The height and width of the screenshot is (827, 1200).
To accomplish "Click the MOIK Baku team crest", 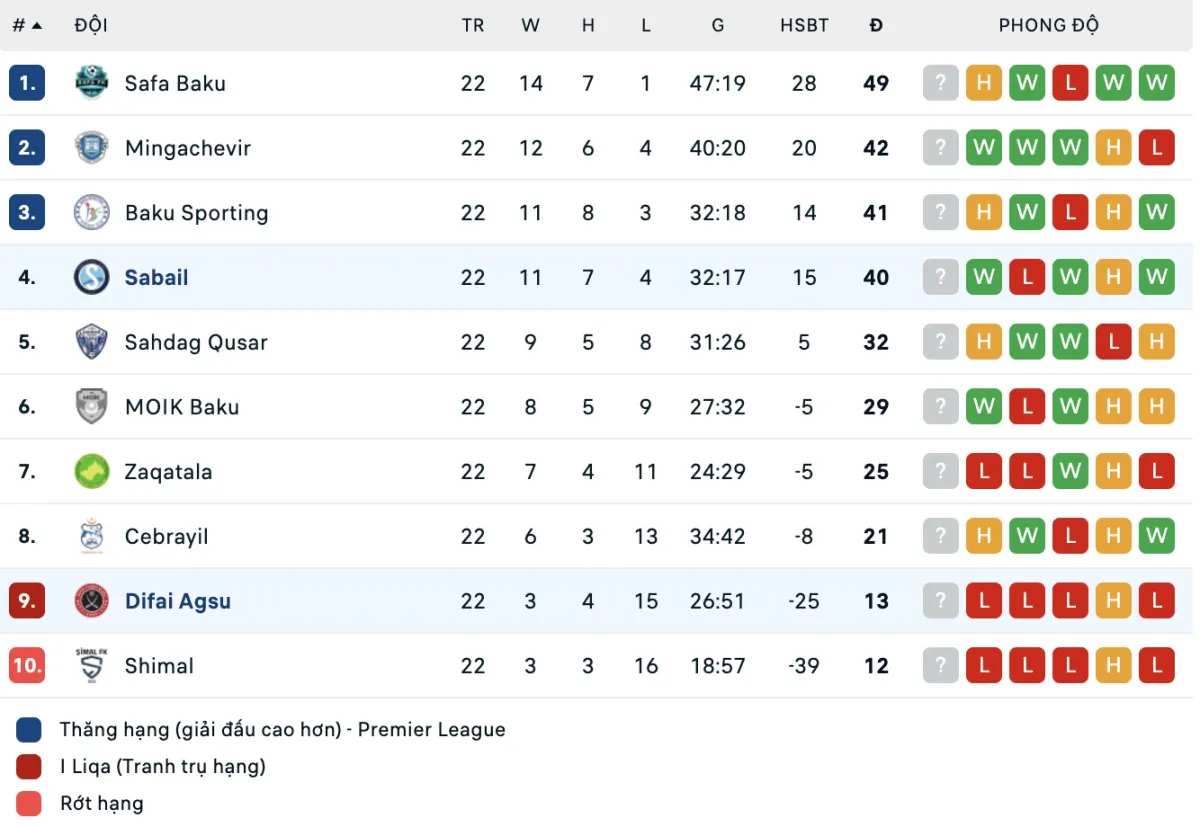I will tap(92, 407).
